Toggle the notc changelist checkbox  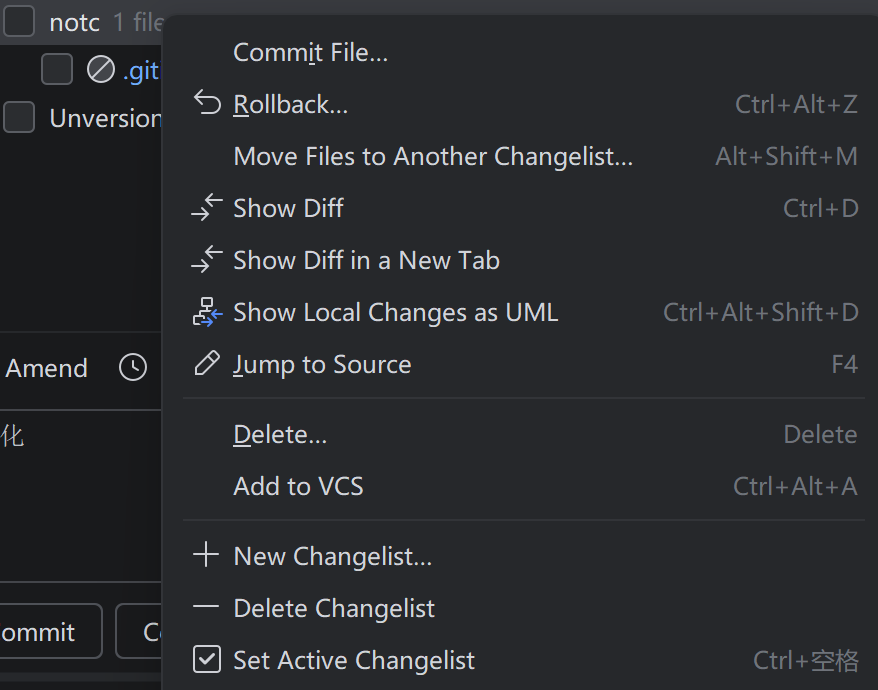point(19,22)
